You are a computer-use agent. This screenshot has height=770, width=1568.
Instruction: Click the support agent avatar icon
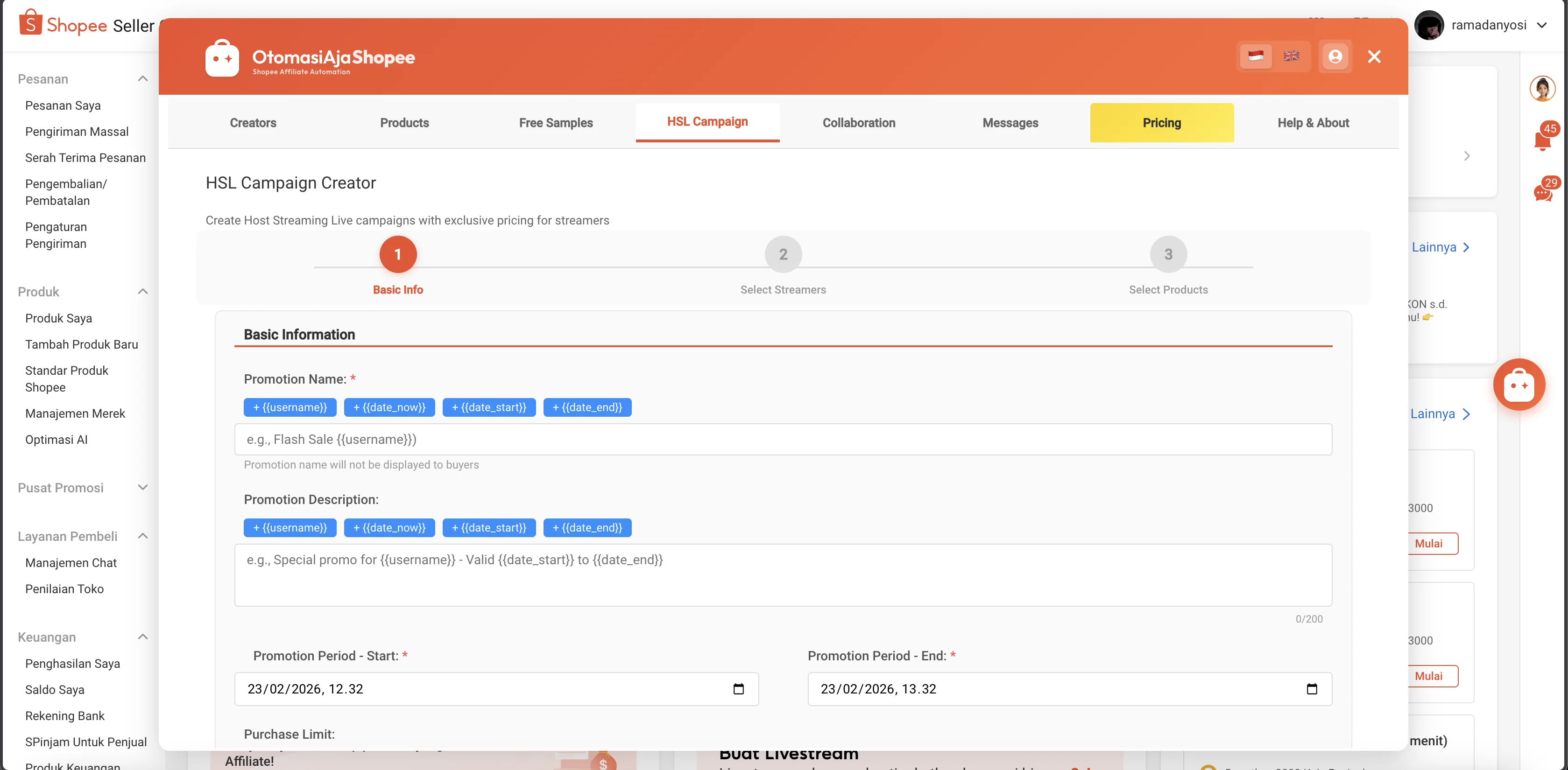click(1542, 90)
